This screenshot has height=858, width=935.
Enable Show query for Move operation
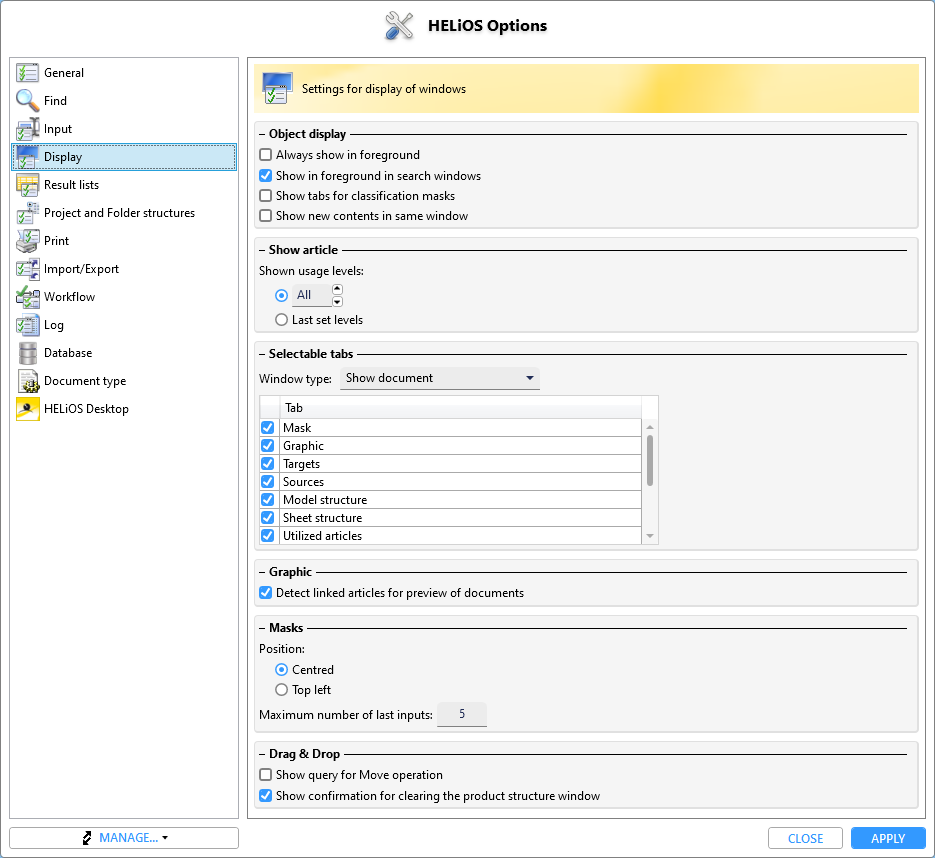pyautogui.click(x=265, y=775)
